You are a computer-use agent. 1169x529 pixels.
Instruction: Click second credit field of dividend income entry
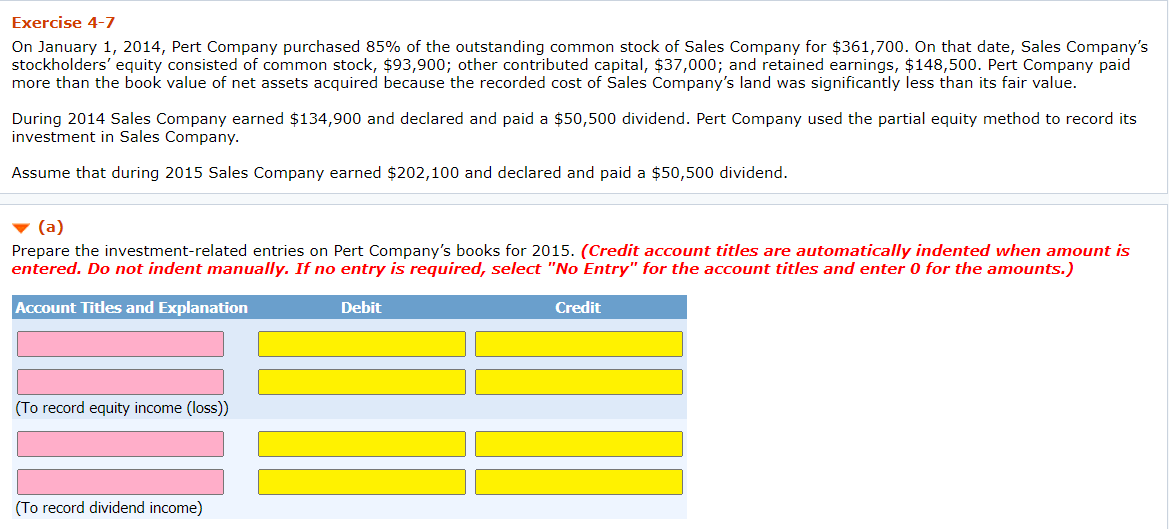pyautogui.click(x=579, y=482)
